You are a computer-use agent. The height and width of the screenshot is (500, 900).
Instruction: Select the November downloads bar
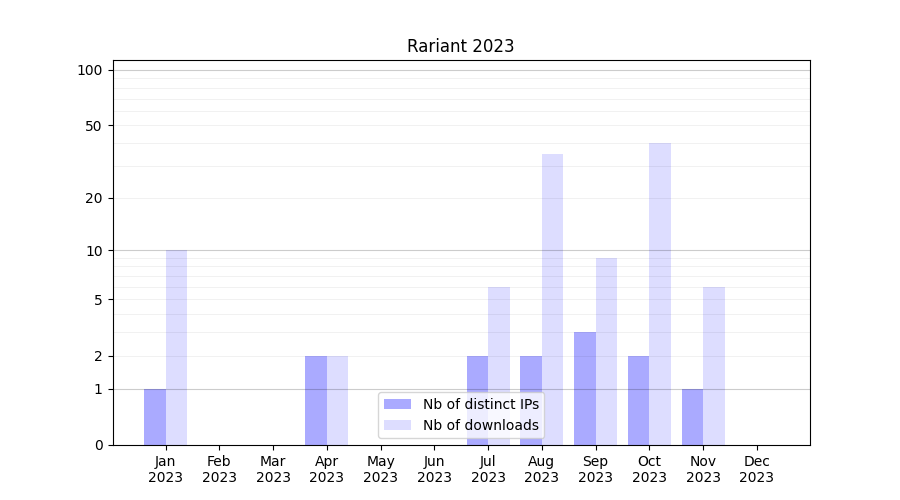[714, 365]
